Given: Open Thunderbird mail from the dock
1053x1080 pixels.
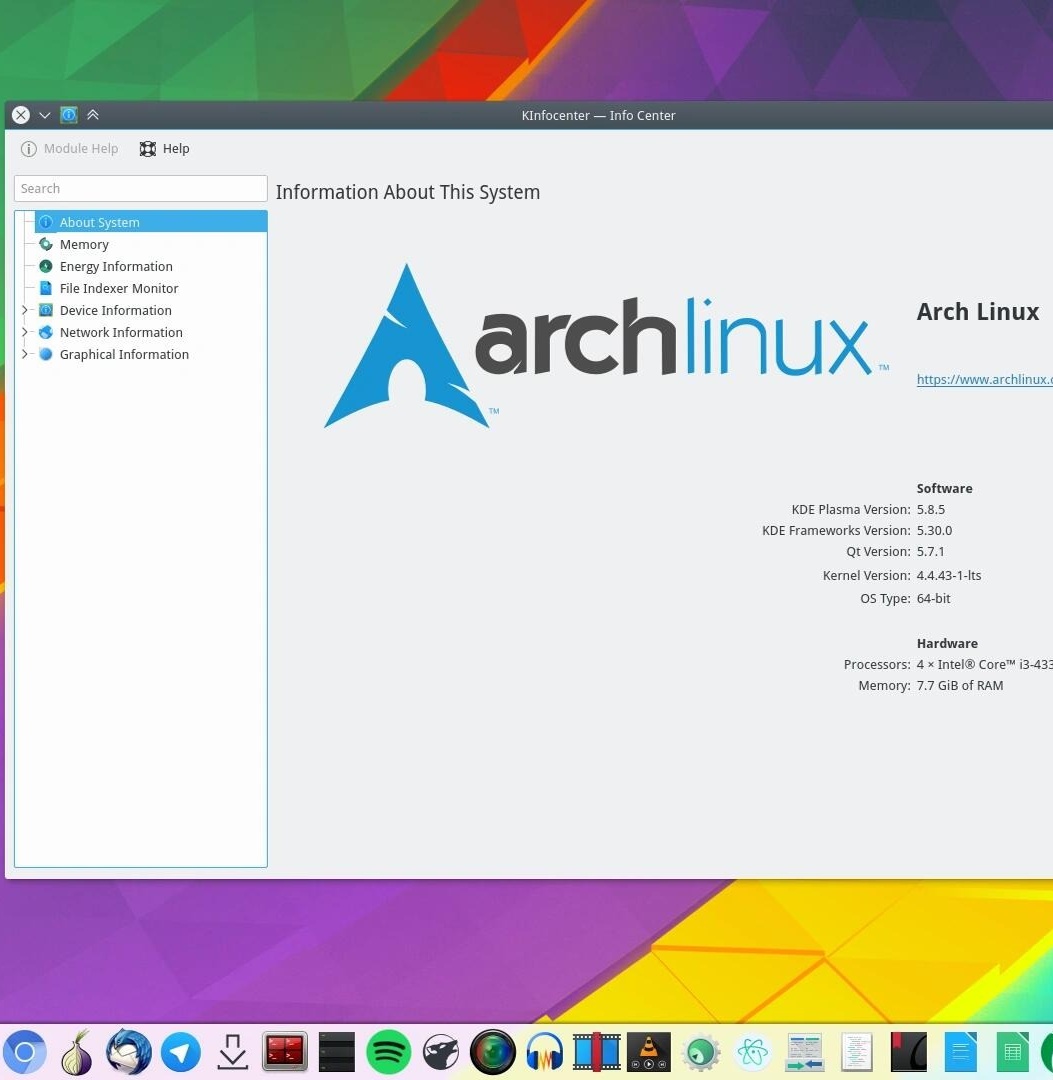Looking at the screenshot, I should (129, 1052).
